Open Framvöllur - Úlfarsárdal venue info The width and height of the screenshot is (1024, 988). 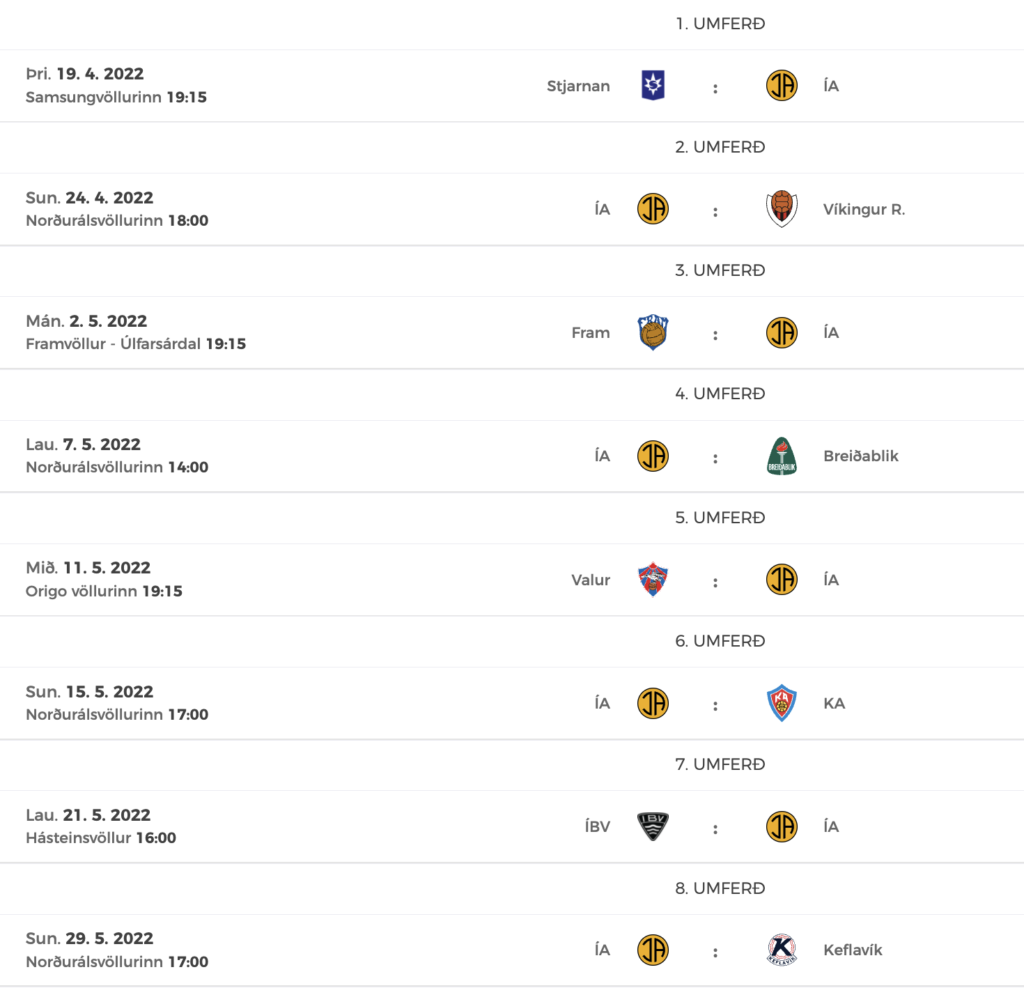coord(113,344)
